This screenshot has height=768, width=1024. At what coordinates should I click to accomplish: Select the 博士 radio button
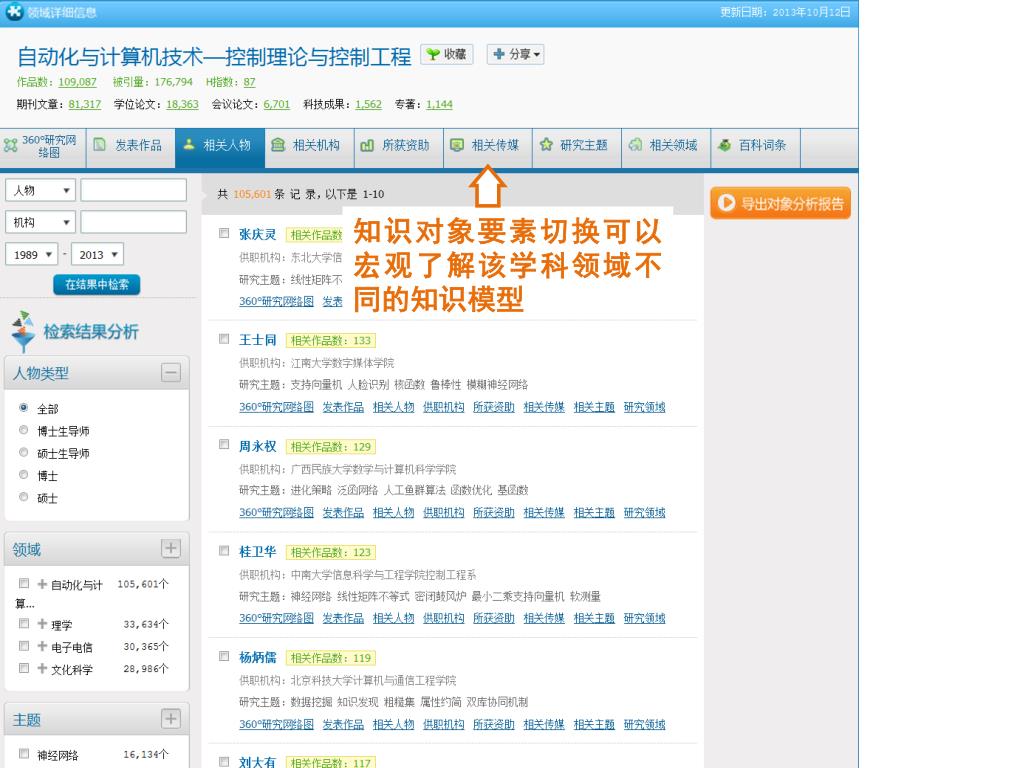point(24,475)
